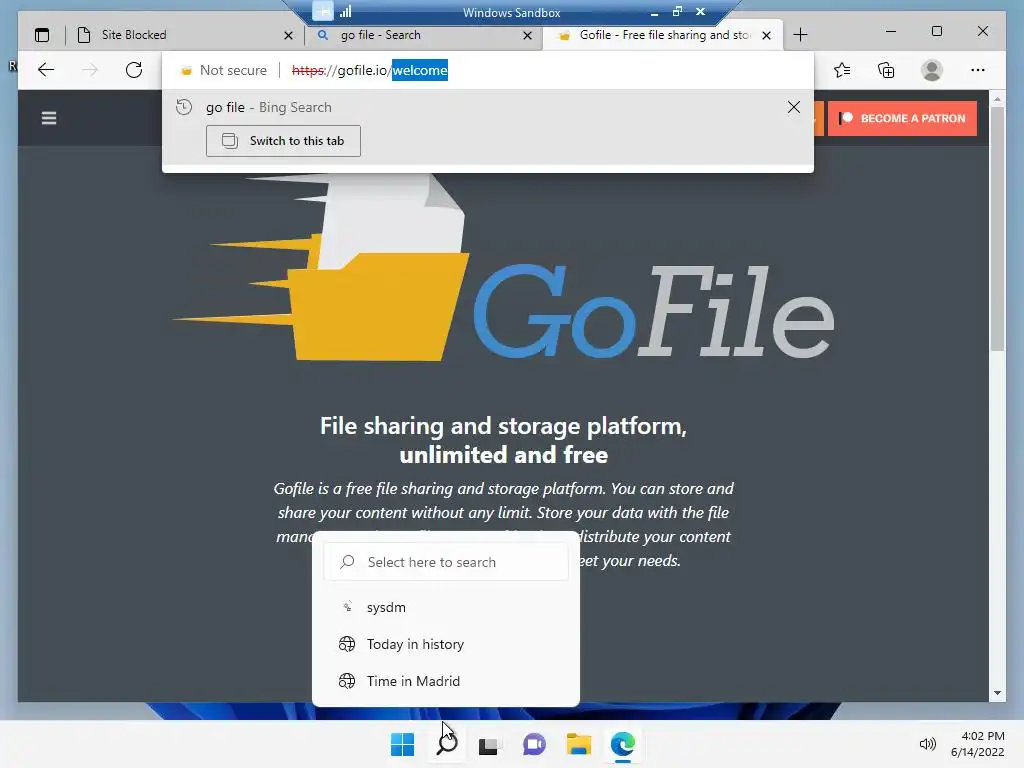This screenshot has height=768, width=1024.
Task: Open Task View from the taskbar
Action: click(x=488, y=745)
